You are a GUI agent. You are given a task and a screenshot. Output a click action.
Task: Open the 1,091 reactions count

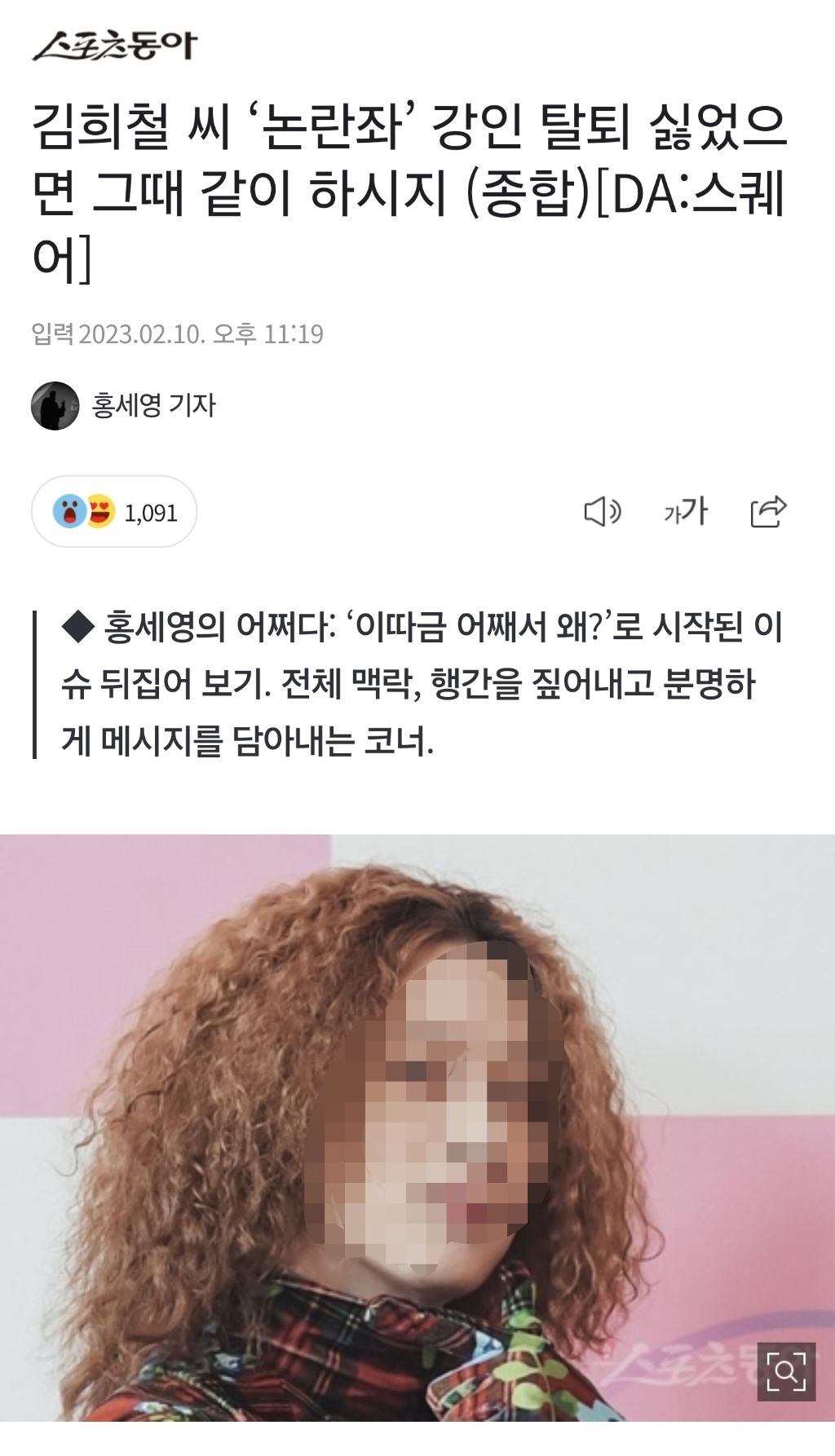tap(151, 513)
